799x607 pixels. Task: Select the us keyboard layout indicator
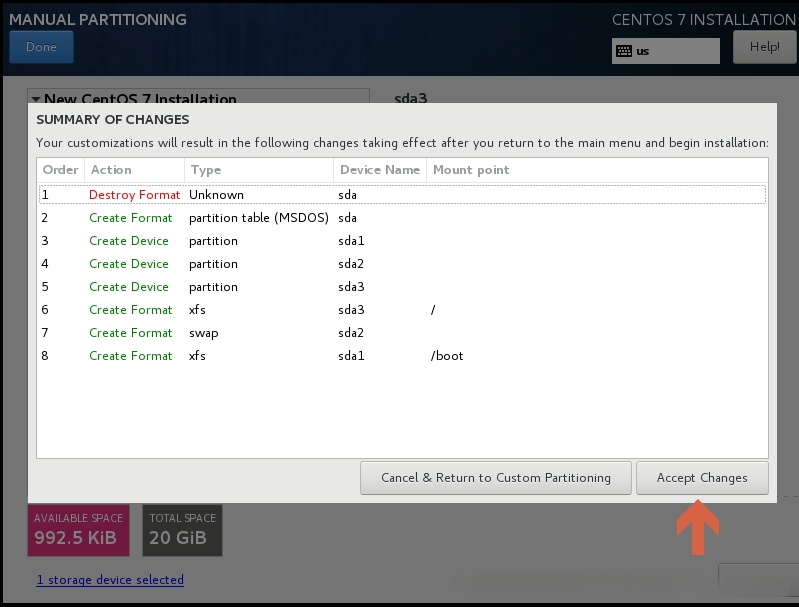click(665, 51)
